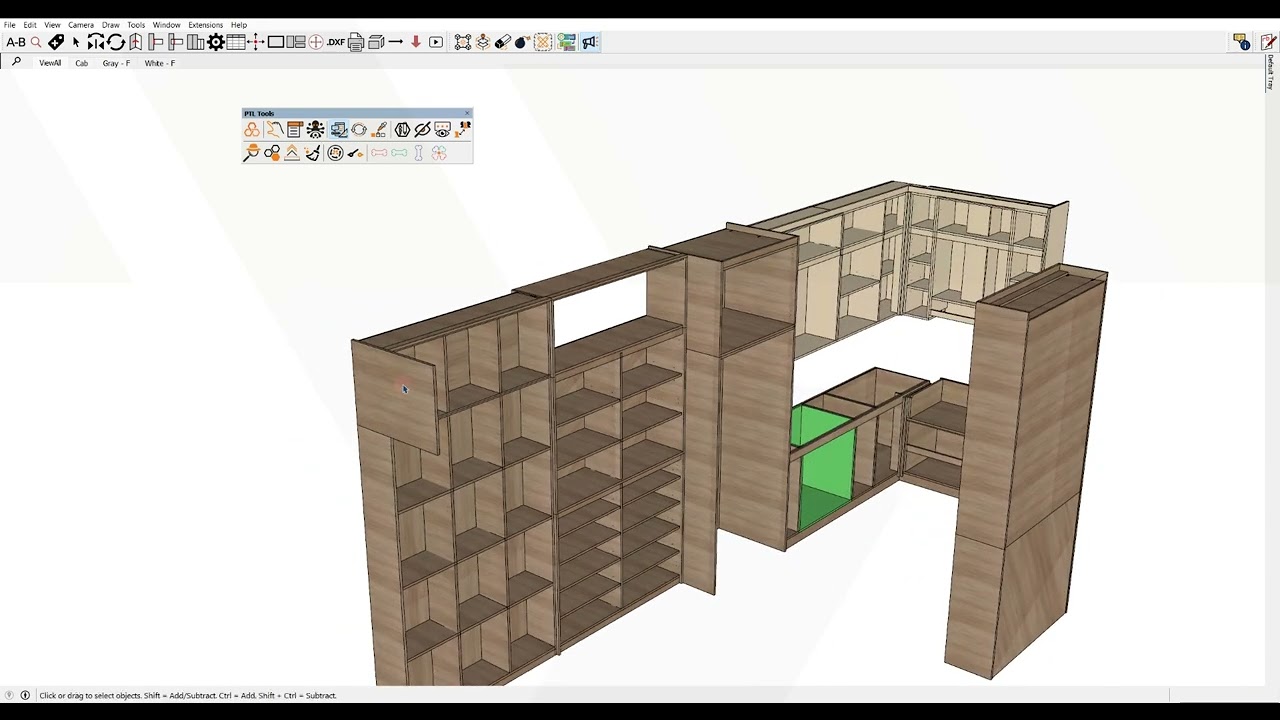Open the Default Tray side panel
The image size is (1280, 720).
pos(1271,72)
